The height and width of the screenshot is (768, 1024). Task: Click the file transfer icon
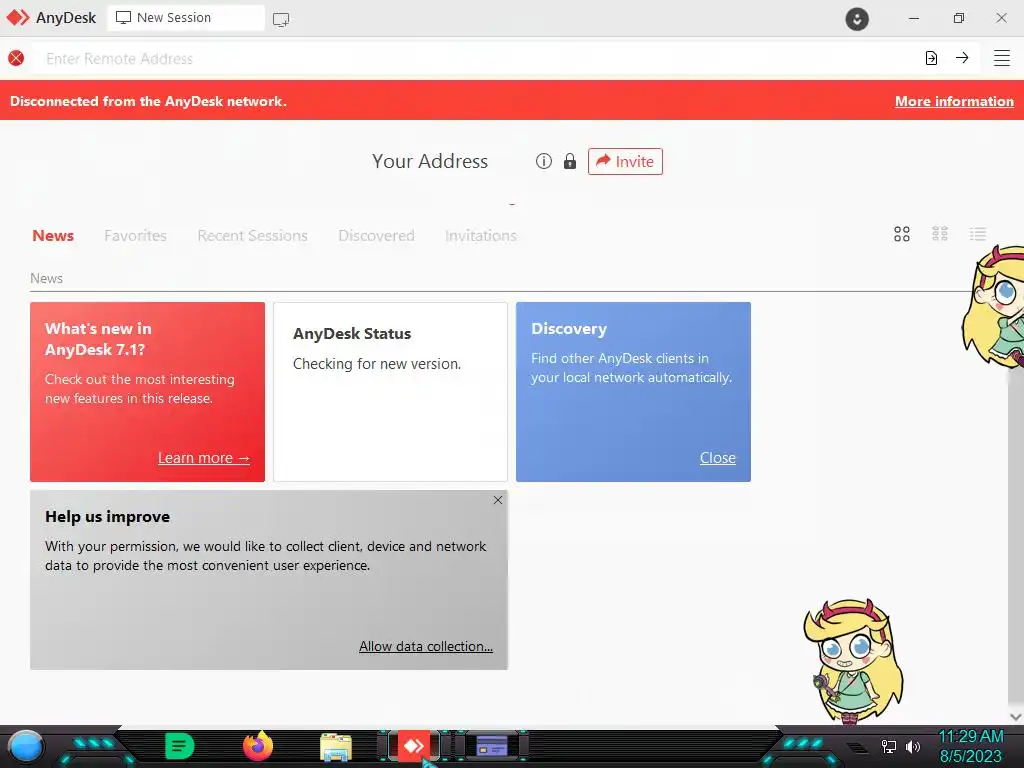coord(931,58)
